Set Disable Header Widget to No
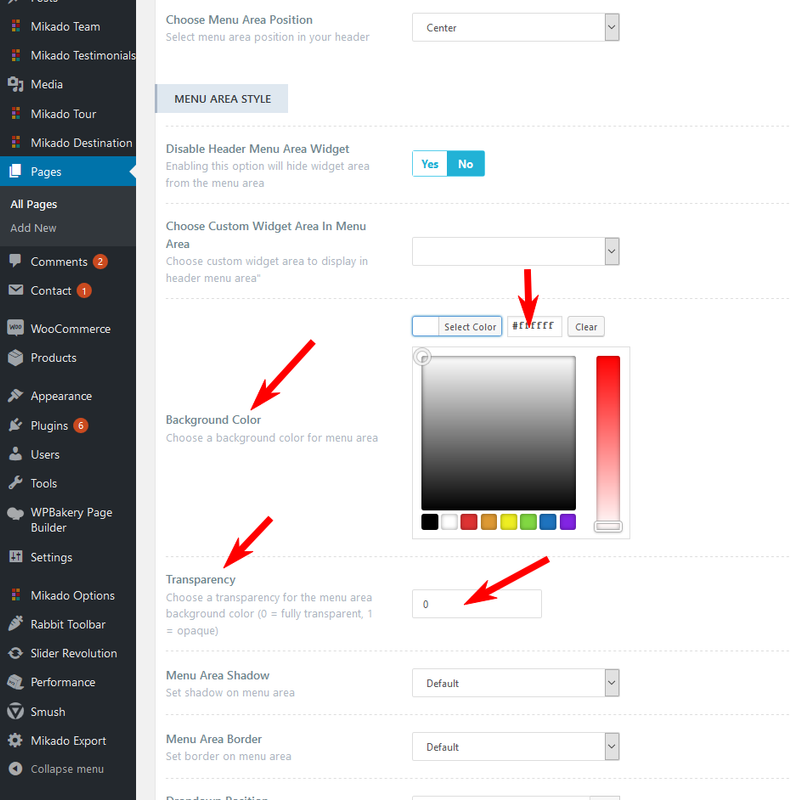Viewport: 791px width, 800px height. 465,164
